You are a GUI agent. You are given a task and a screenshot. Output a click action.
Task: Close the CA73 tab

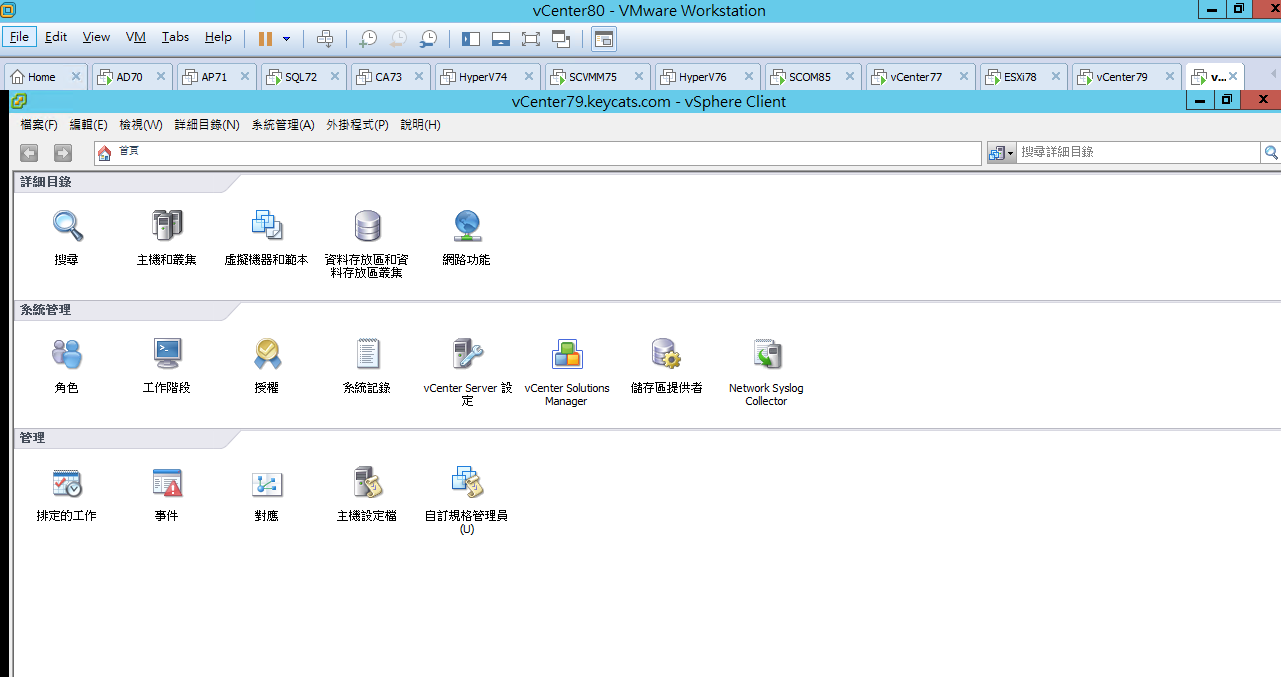point(417,77)
